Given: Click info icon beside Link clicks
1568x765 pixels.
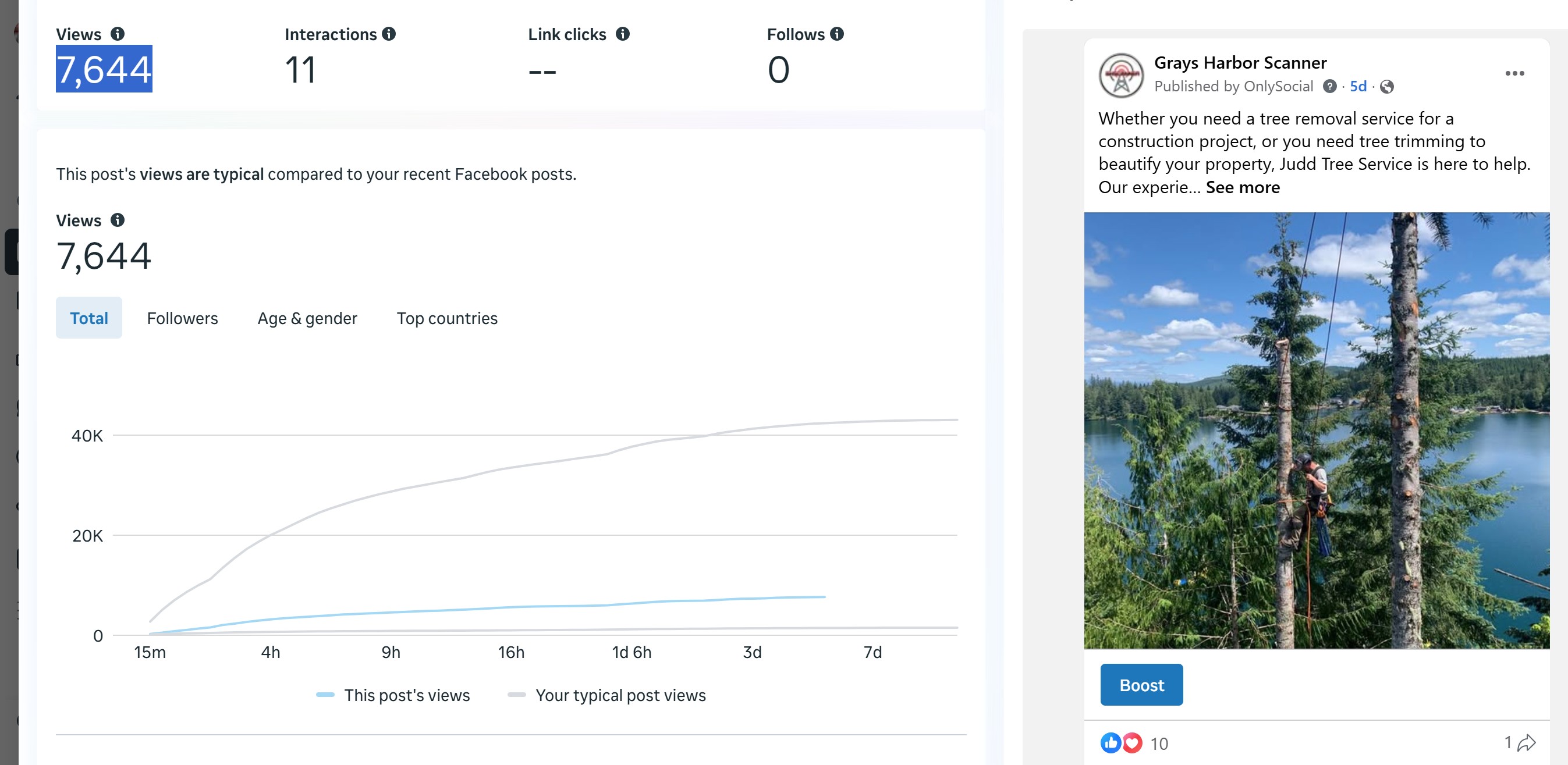Looking at the screenshot, I should [622, 34].
